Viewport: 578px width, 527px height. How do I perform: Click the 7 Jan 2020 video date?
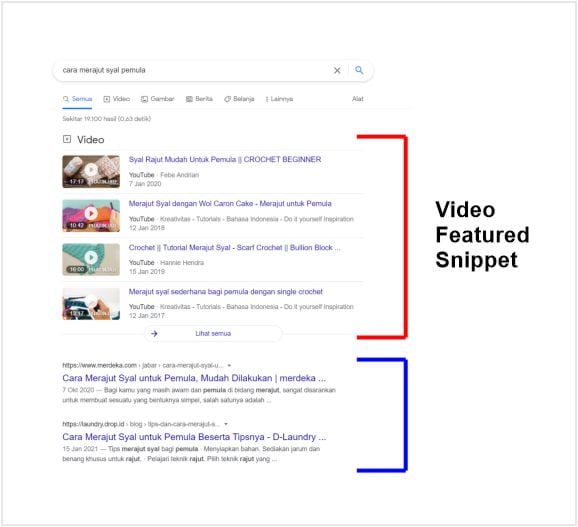tap(145, 184)
